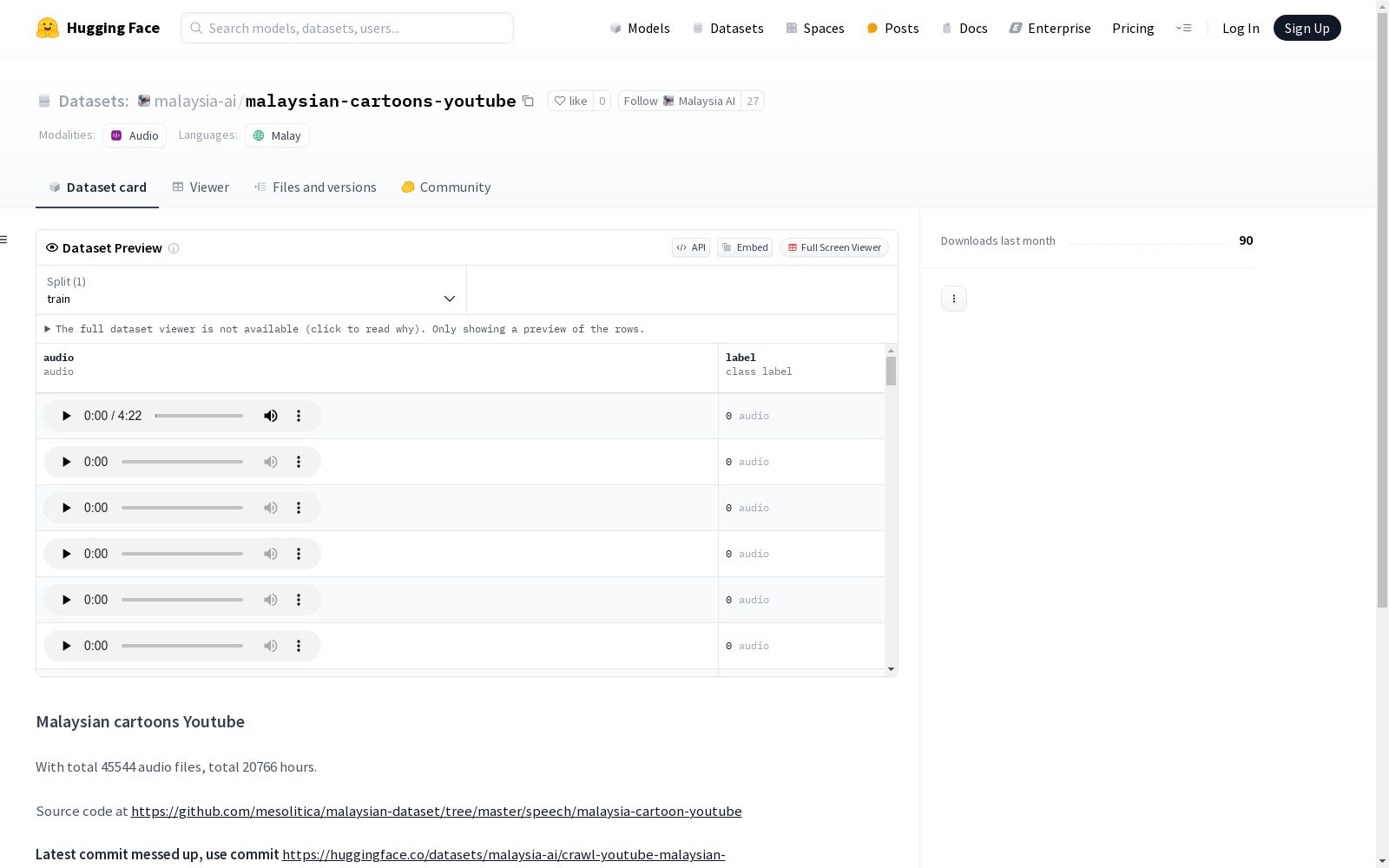Play the fourth audio row
1389x868 pixels.
pos(66,554)
